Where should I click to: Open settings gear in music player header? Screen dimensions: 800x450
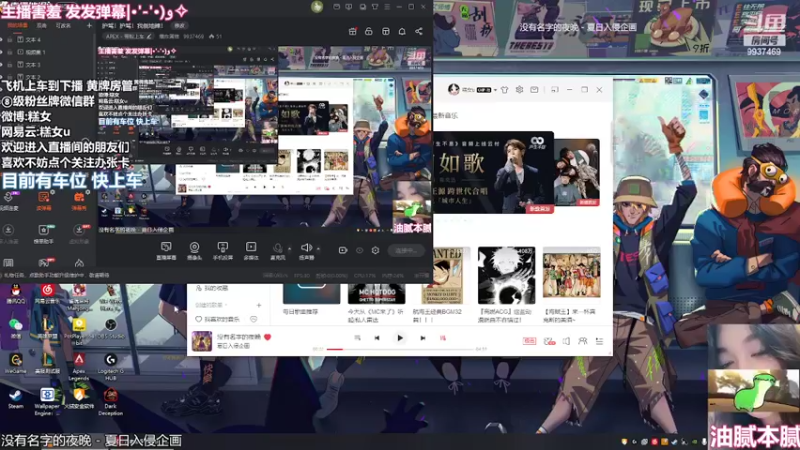tap(519, 90)
